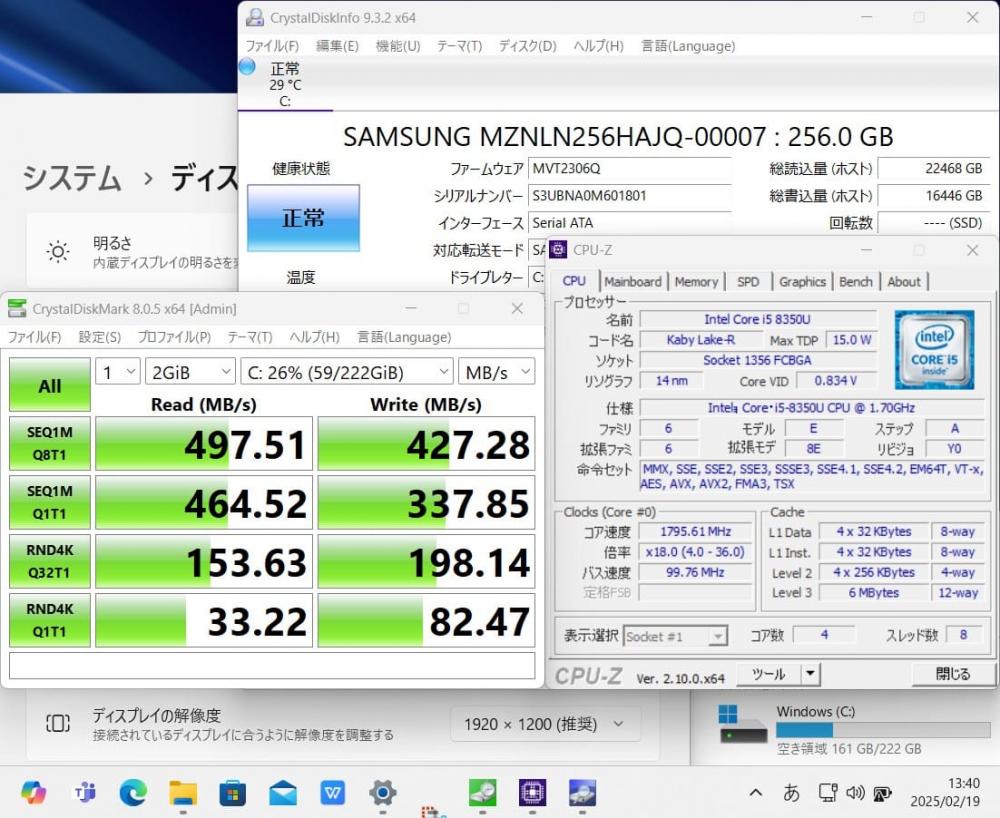Open ファイル(F) menu in CrystalDiskMark
Screen dimensions: 1000x818
pos(34,337)
